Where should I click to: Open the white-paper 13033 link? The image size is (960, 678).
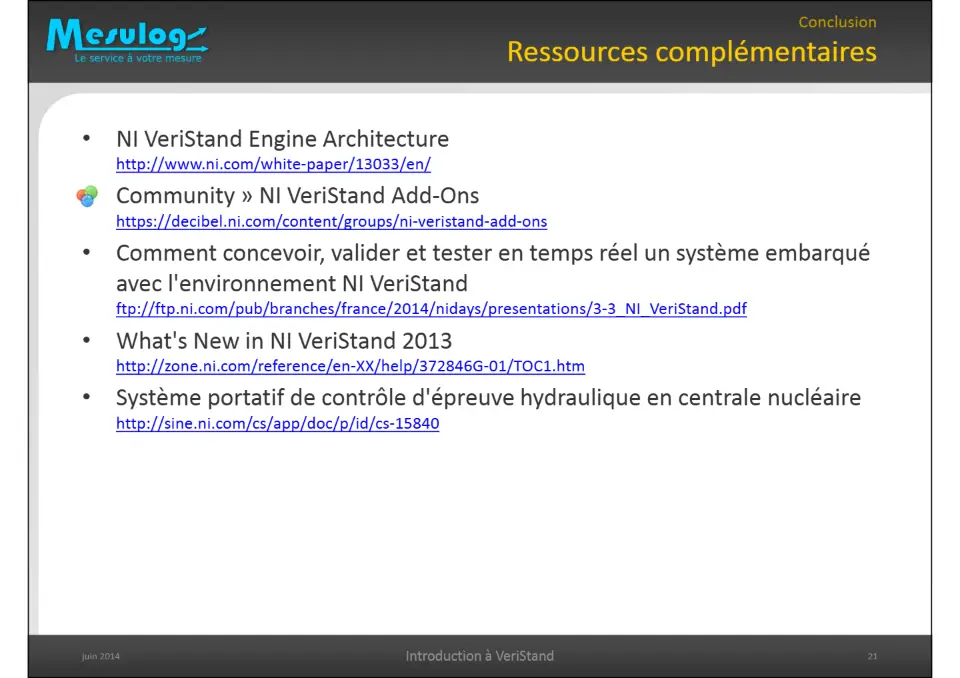273,164
